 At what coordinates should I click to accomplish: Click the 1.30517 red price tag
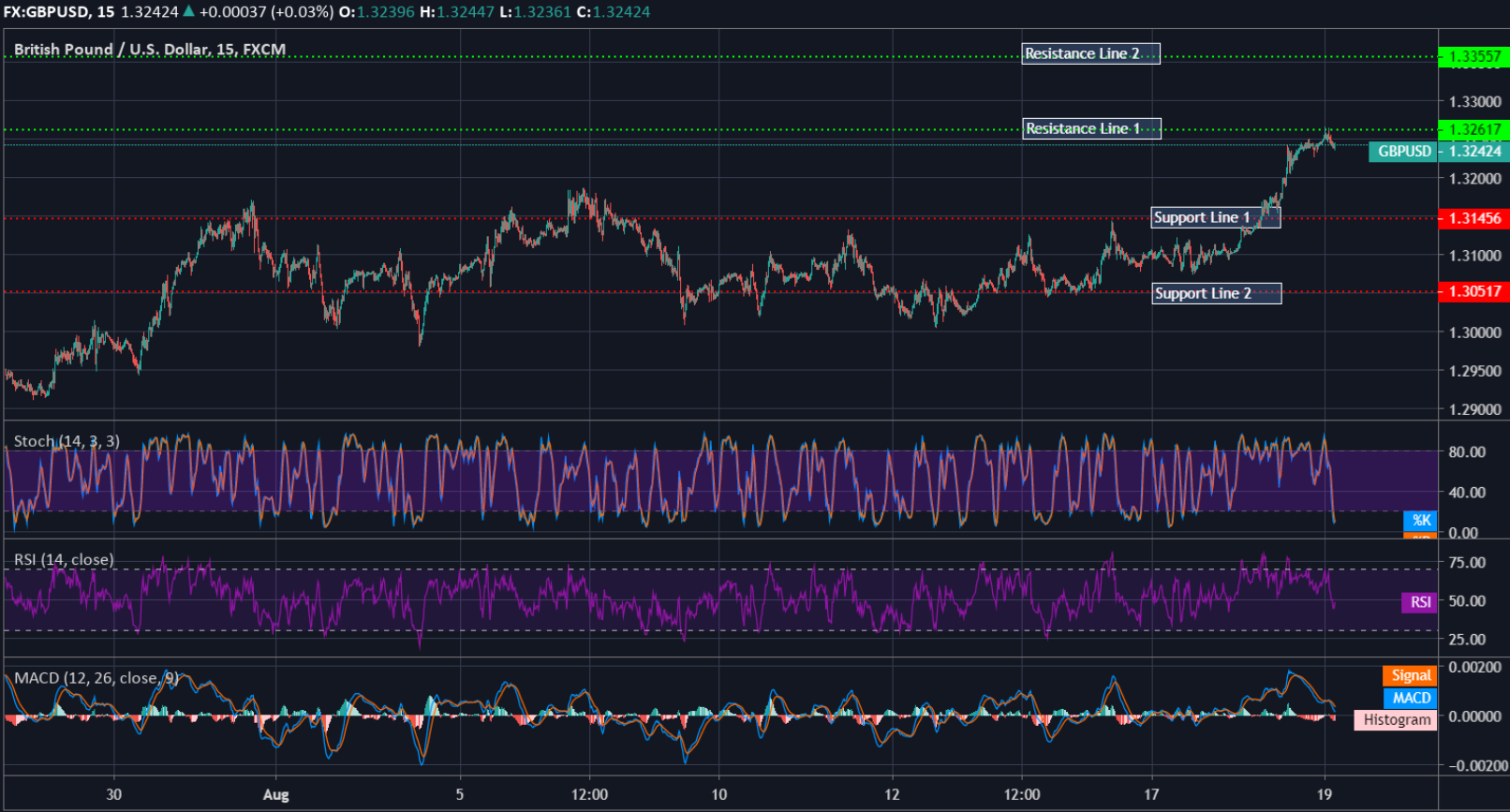pyautogui.click(x=1474, y=291)
